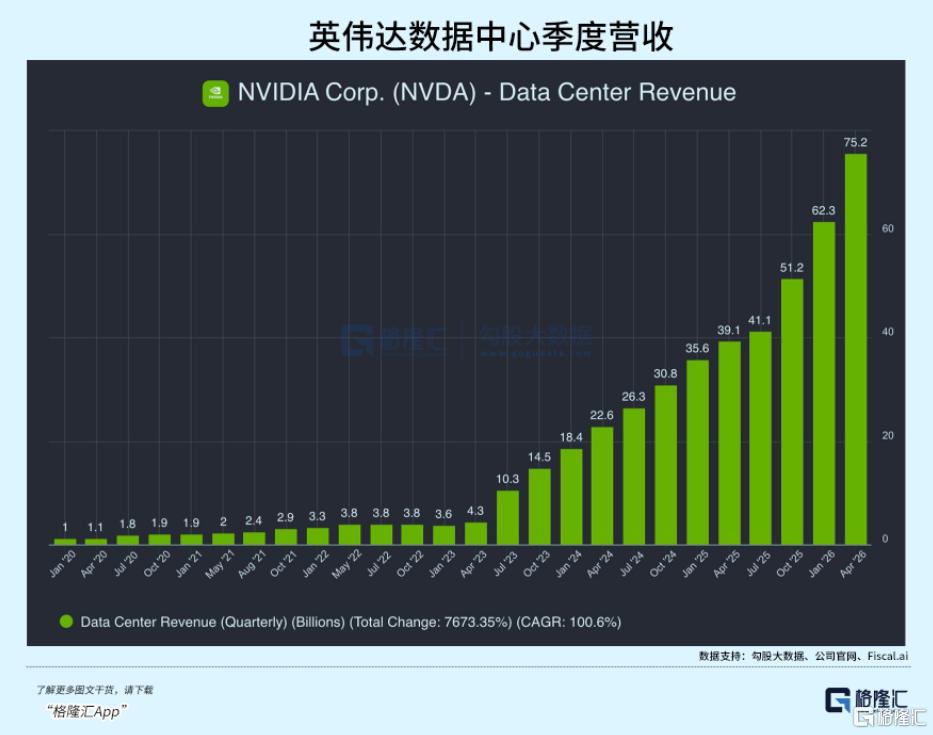Click the Jan '26 x-axis label

pos(822,564)
